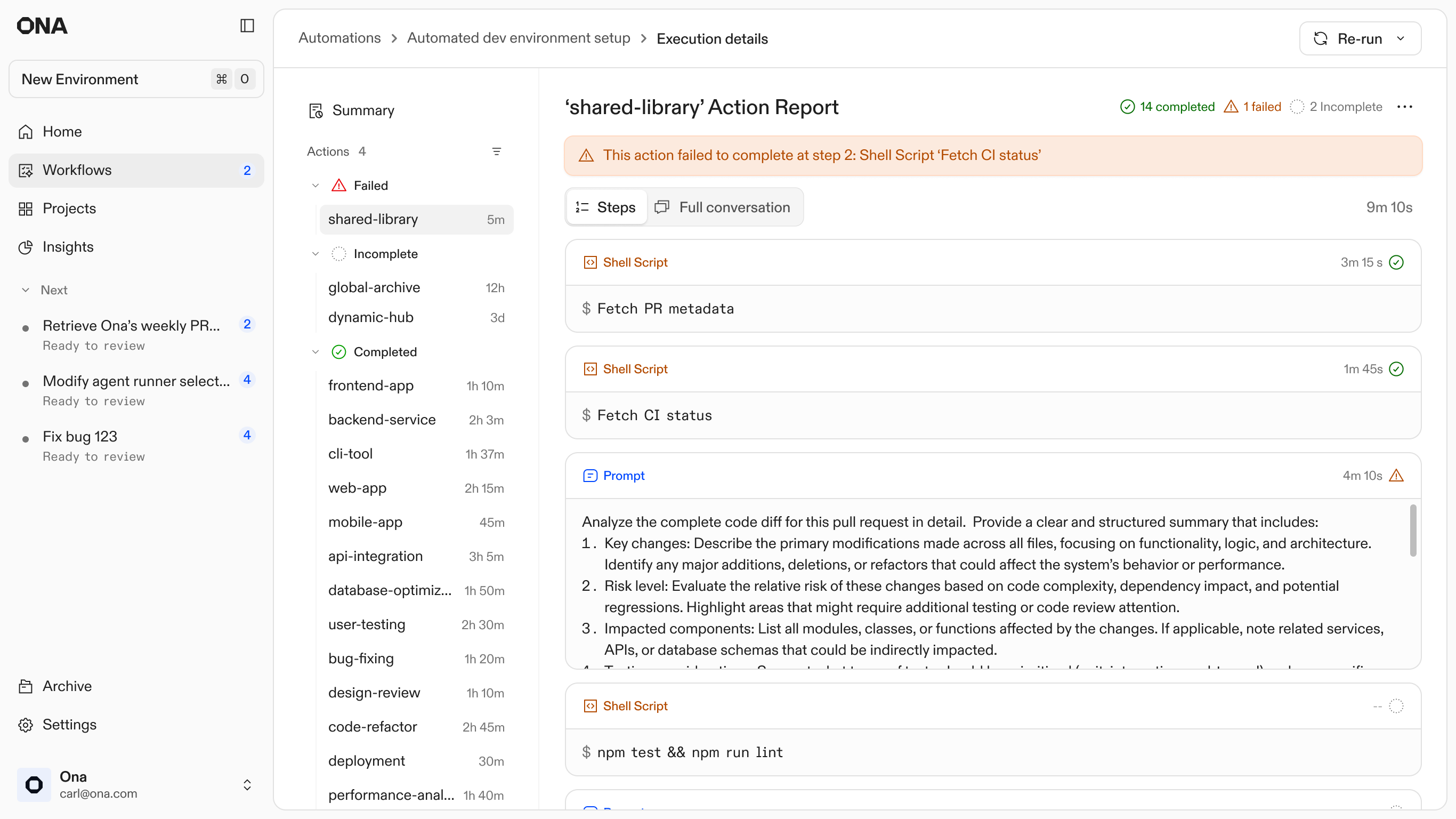This screenshot has width=1456, height=819.
Task: Go to Automations breadcrumb link
Action: tap(339, 38)
